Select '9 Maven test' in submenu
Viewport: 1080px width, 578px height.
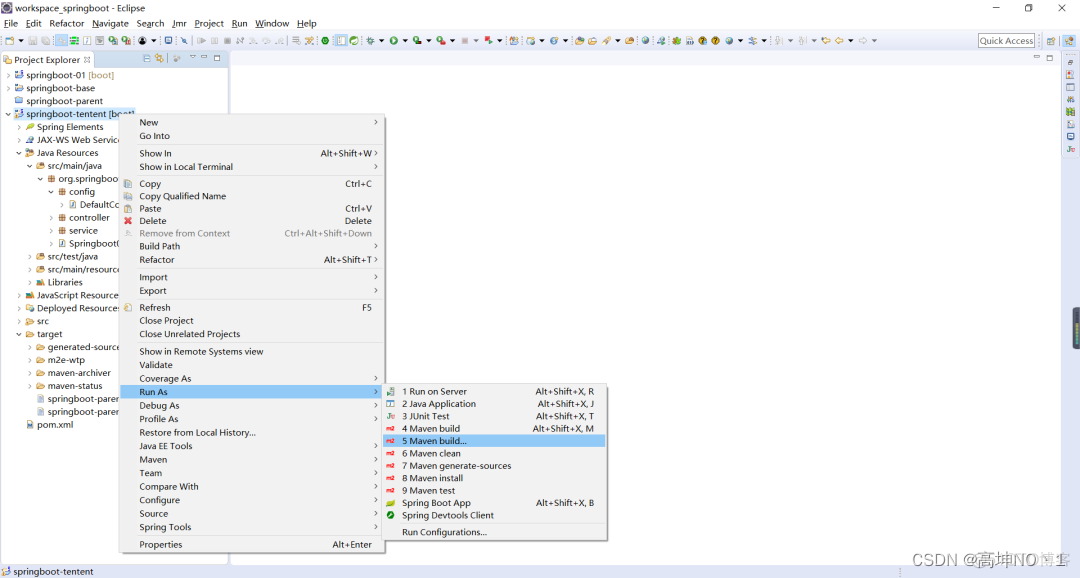point(495,491)
